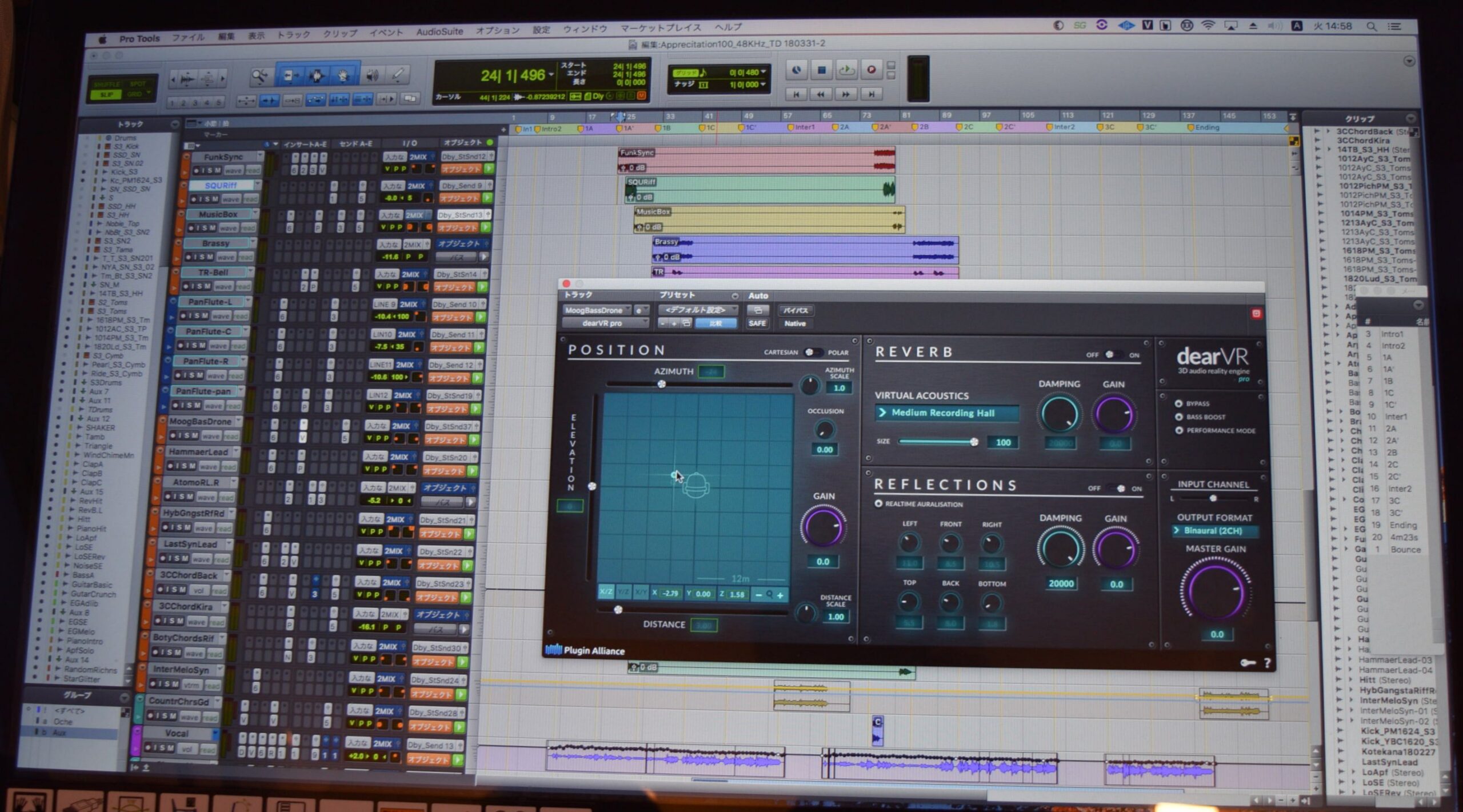
Task: Activate Shuffle edit mode
Action: pyautogui.click(x=106, y=84)
